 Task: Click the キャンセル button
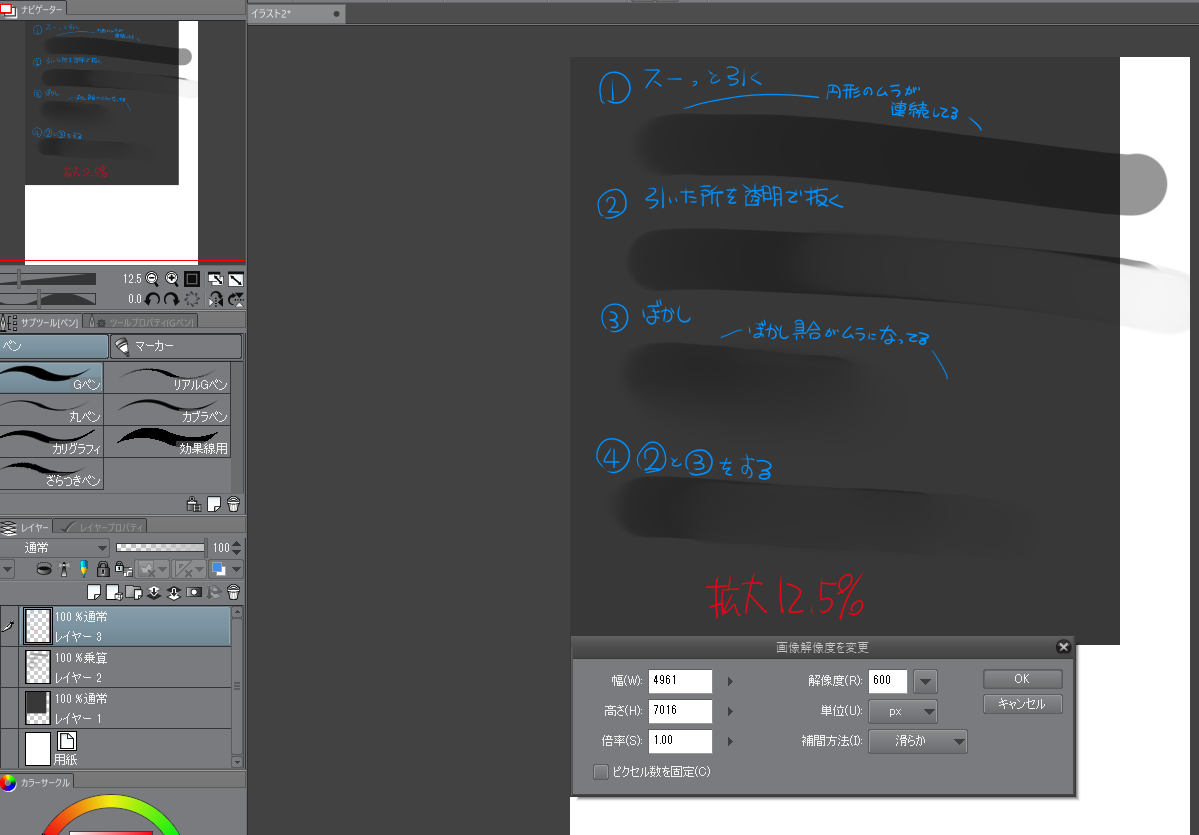(1022, 704)
